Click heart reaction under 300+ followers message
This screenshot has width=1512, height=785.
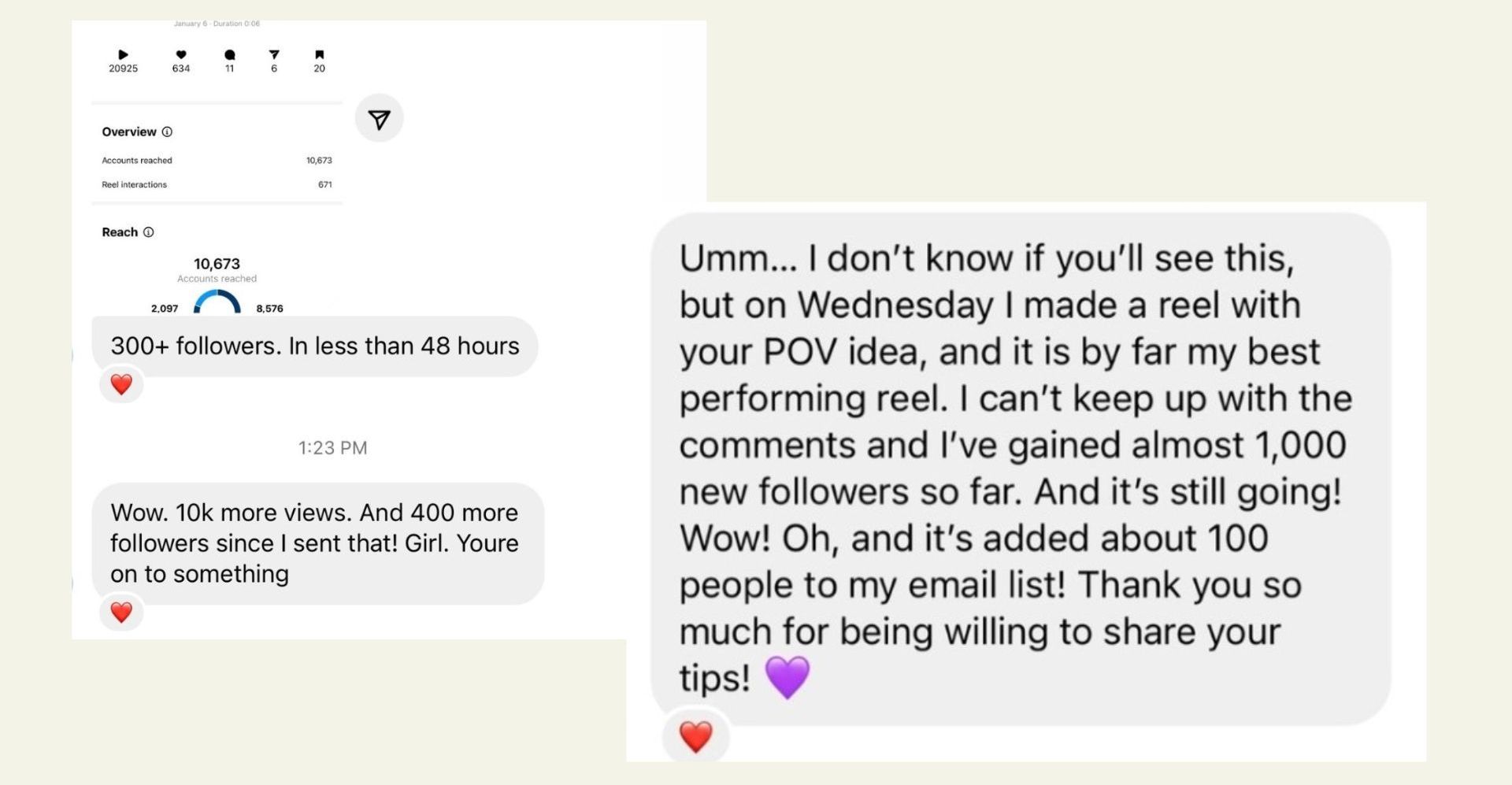point(121,384)
